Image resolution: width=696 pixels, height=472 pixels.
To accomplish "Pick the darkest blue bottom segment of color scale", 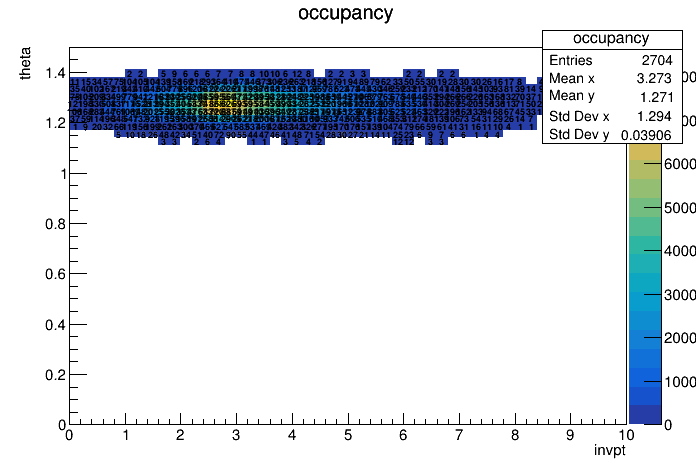I will click(645, 415).
